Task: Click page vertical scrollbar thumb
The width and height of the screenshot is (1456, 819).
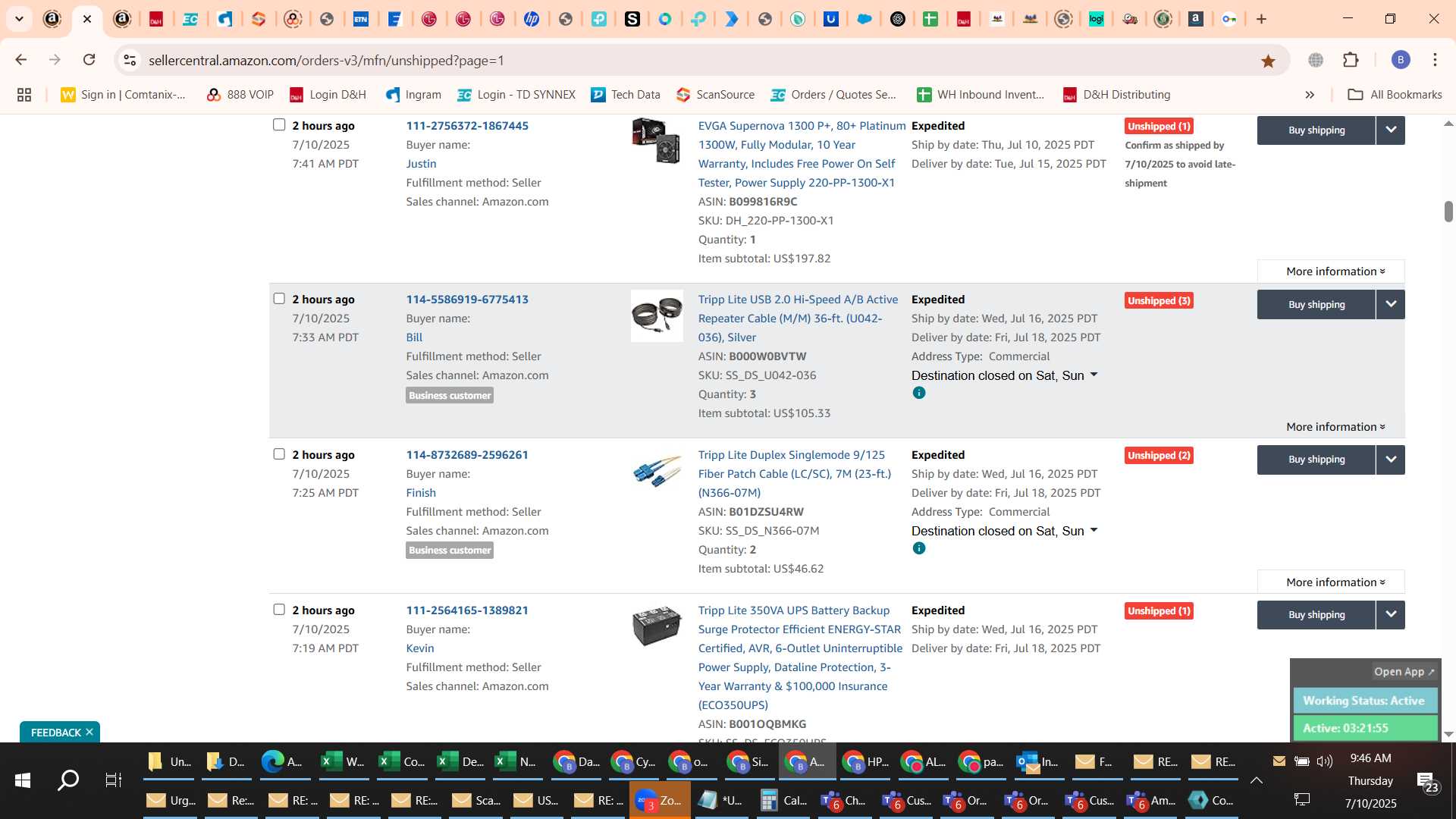Action: [1448, 212]
